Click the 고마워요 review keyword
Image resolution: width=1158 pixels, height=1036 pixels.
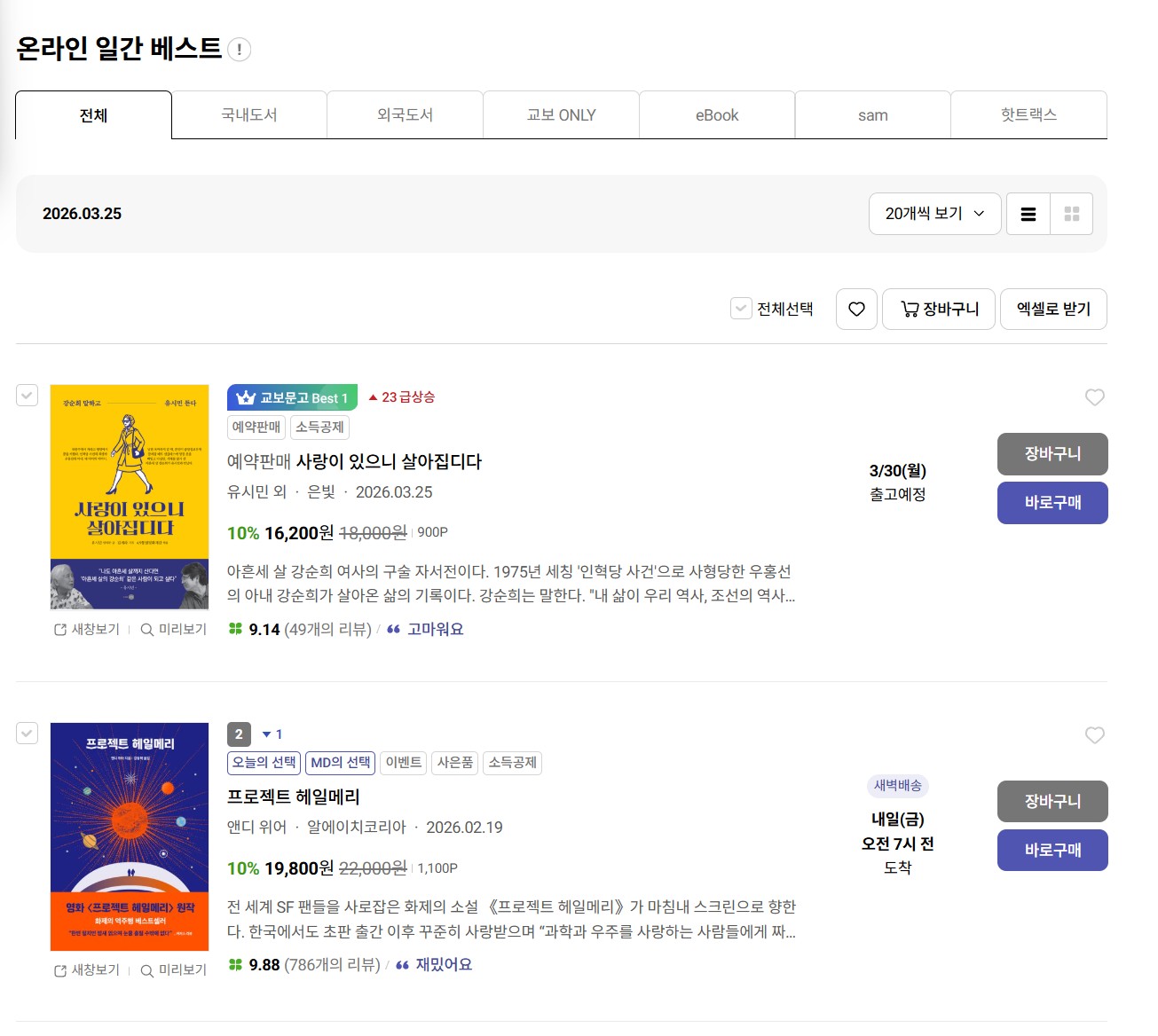[436, 629]
